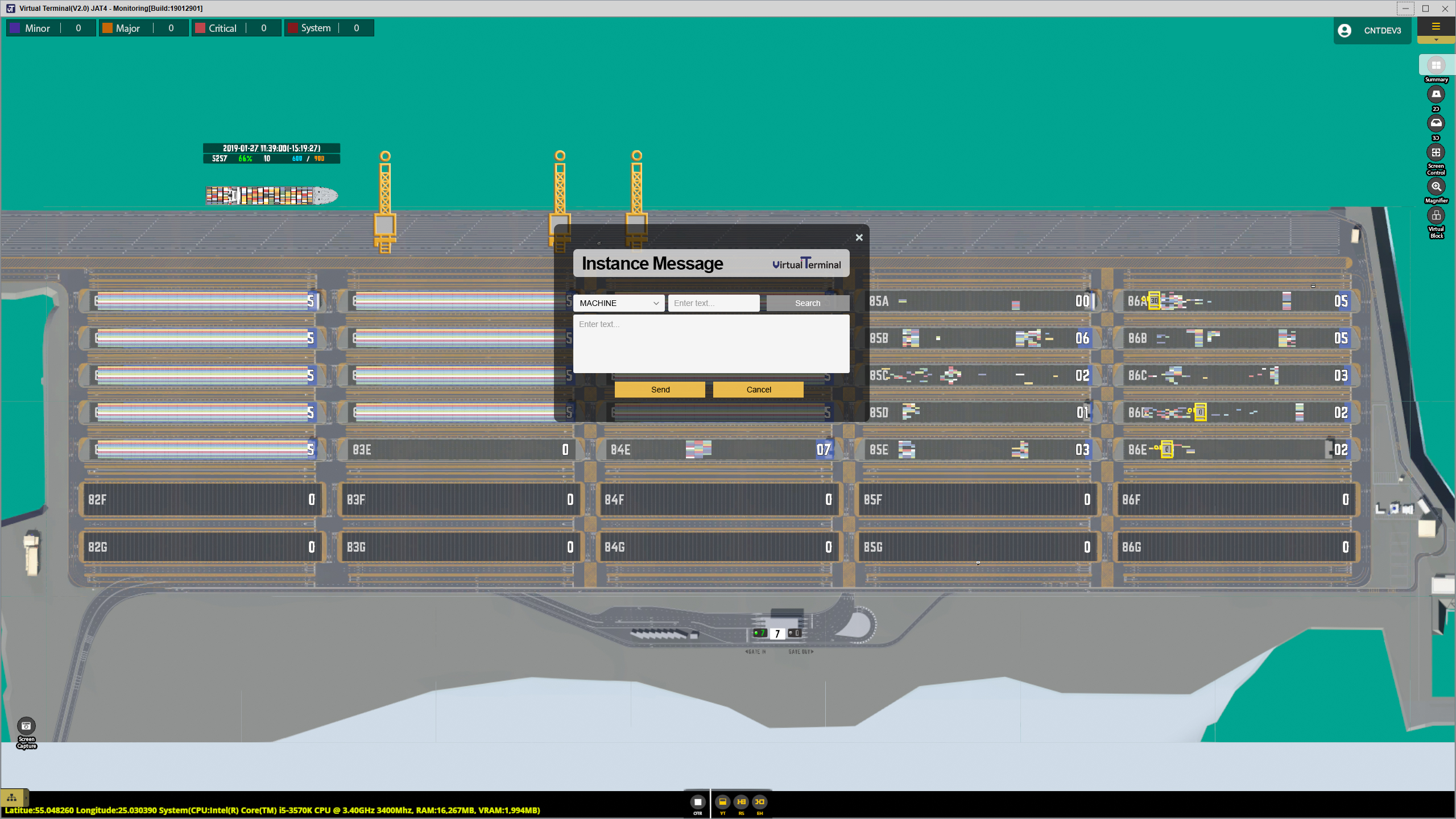Switch to the 2D view icon

[1436, 94]
